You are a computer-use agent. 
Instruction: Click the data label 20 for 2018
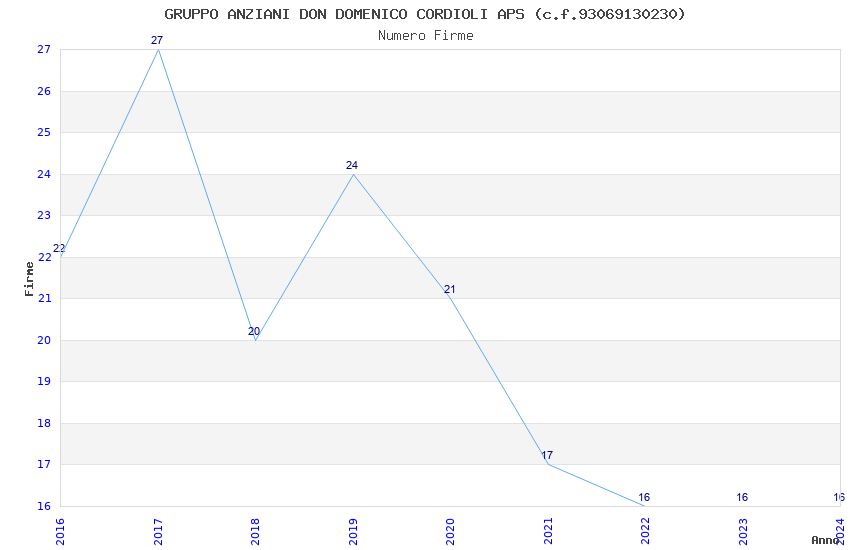(254, 331)
